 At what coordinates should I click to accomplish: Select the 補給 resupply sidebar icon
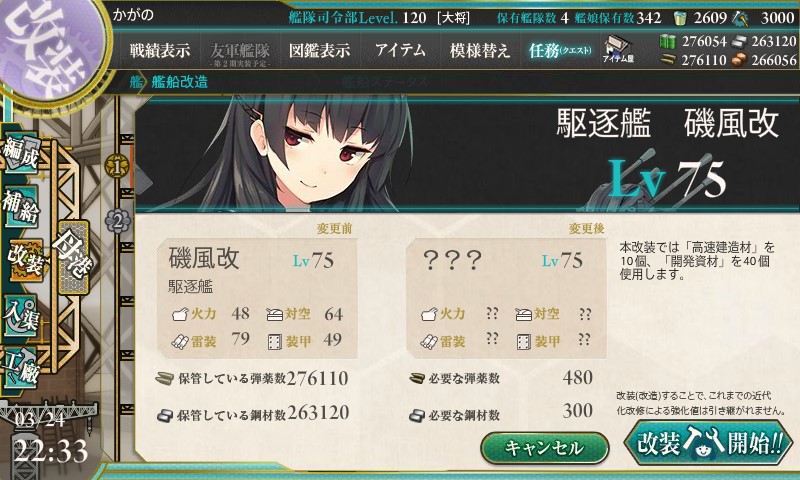pyautogui.click(x=21, y=205)
